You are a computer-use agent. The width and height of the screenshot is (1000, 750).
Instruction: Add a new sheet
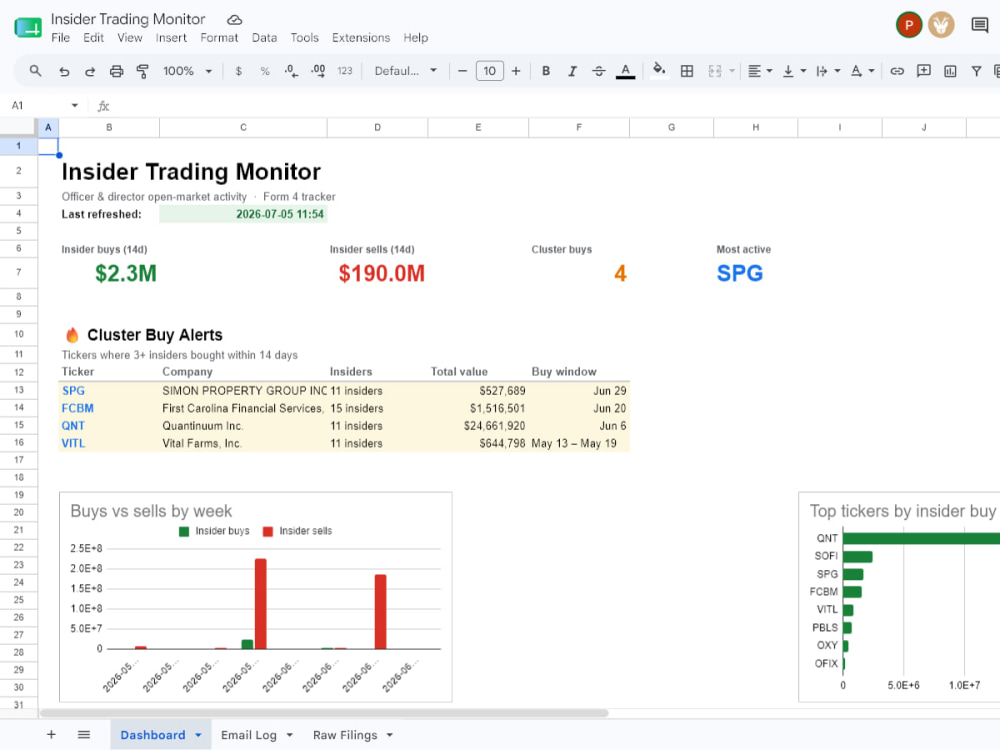(x=52, y=735)
